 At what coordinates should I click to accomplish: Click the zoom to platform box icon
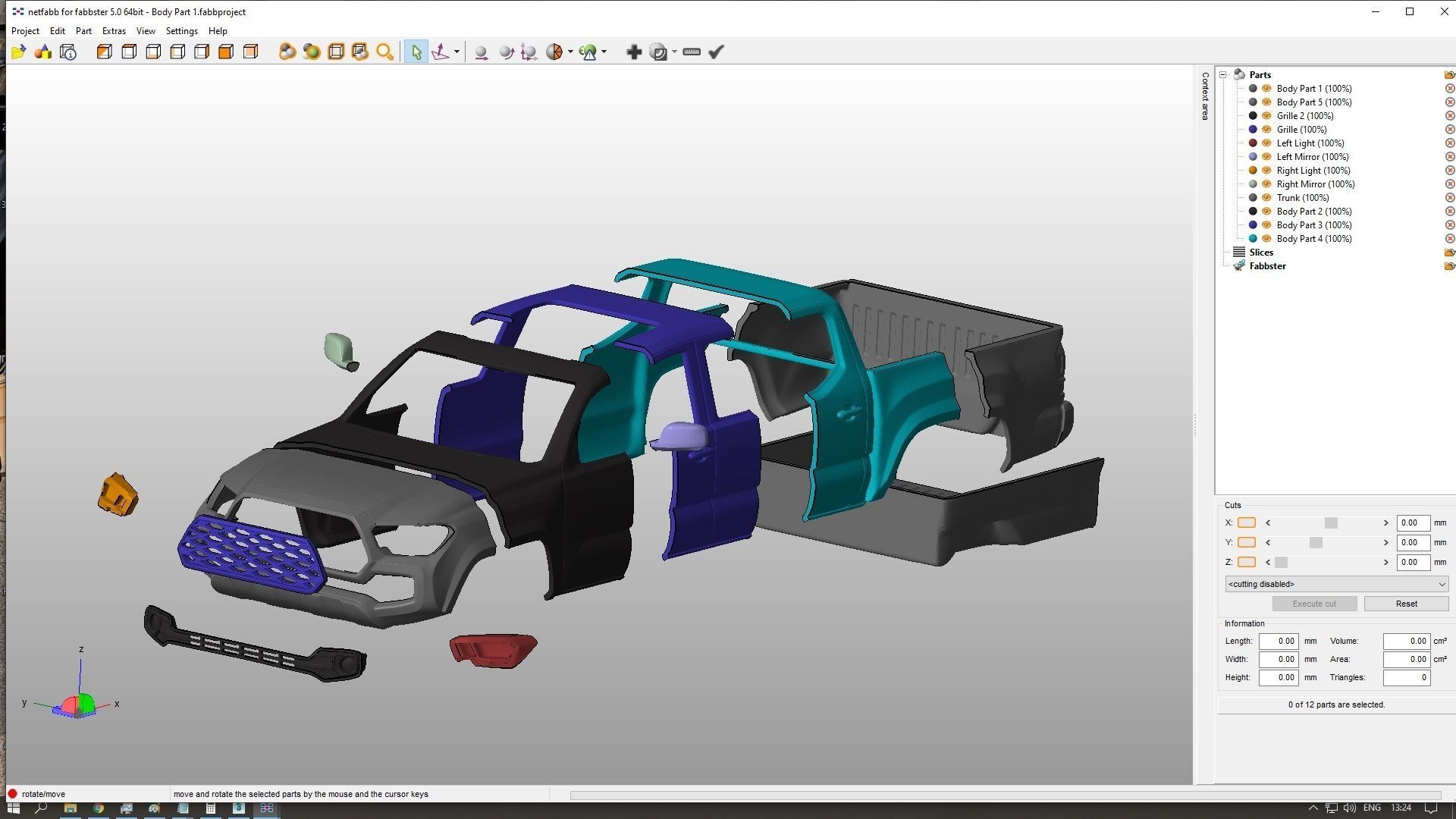coord(336,52)
